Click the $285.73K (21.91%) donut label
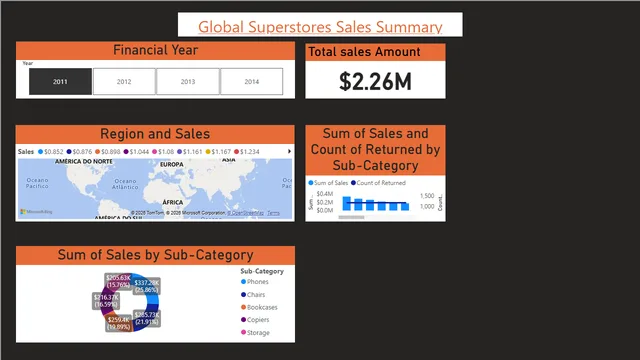 click(x=147, y=318)
